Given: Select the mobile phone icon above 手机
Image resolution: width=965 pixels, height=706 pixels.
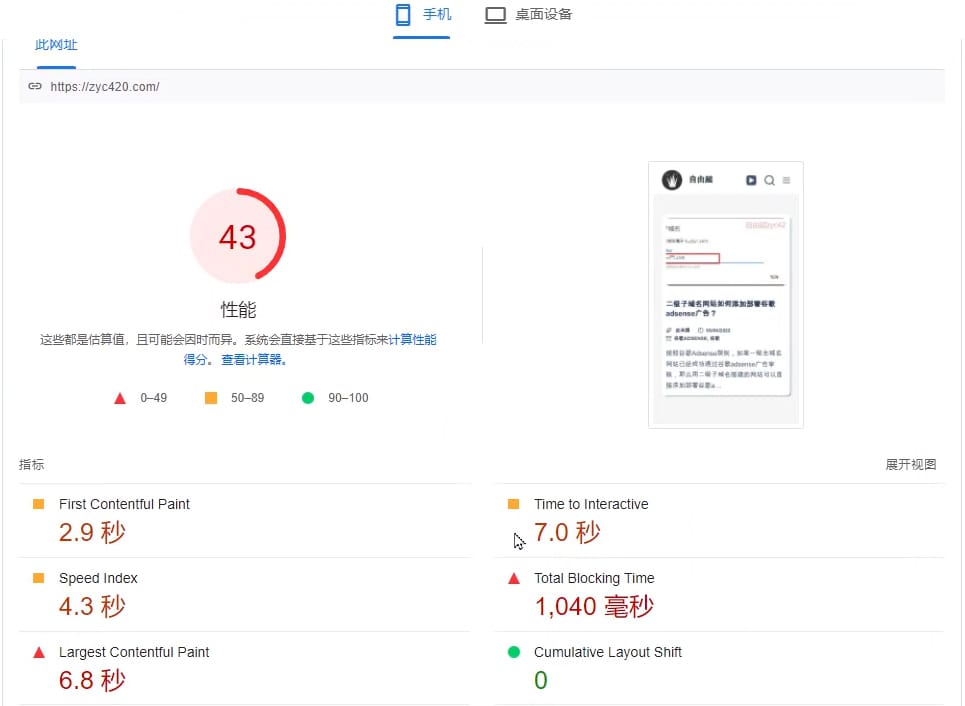Looking at the screenshot, I should tap(402, 13).
